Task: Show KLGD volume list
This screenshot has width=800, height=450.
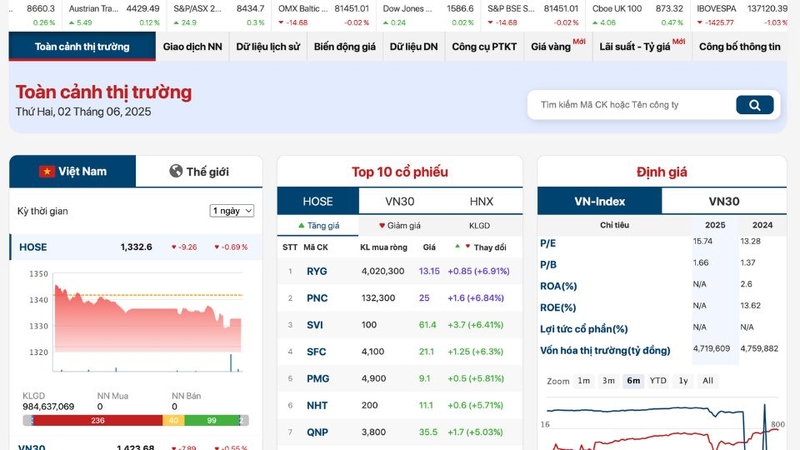Action: click(479, 226)
